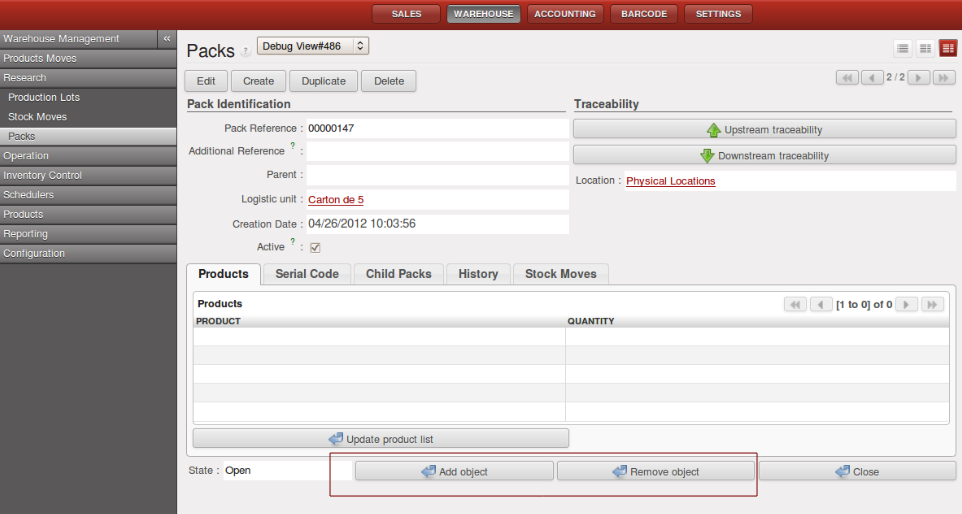The width and height of the screenshot is (962, 514).
Task: Expand the Operation menu section
Action: [x=26, y=156]
